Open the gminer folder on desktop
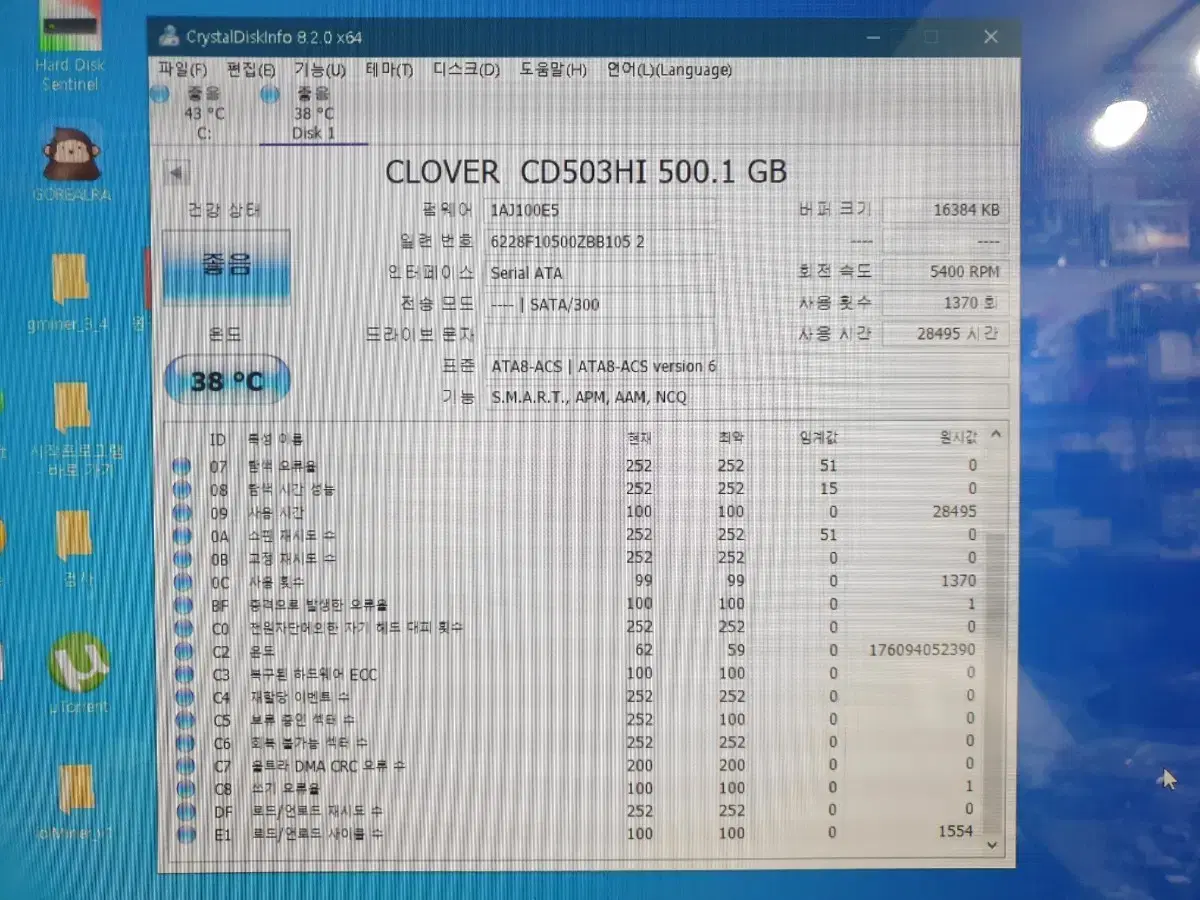The image size is (1200, 900). point(70,293)
